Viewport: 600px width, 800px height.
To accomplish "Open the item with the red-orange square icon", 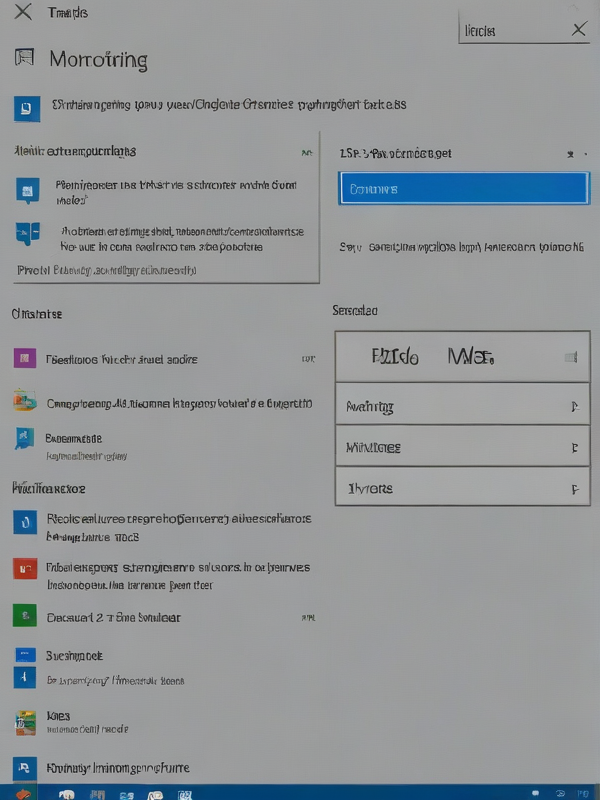I will pos(25,568).
